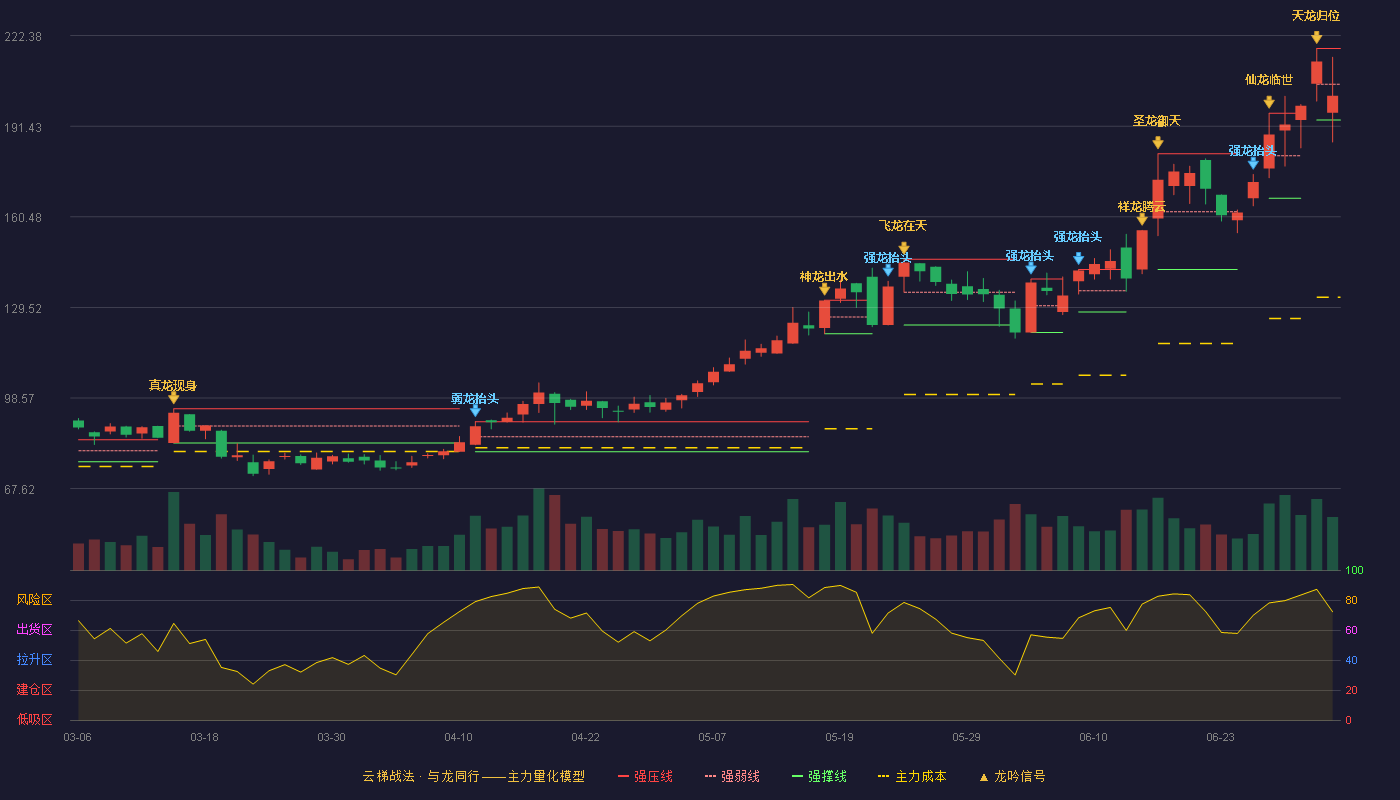
Task: Toggle the 强撑线 legend entry
Action: tap(819, 776)
